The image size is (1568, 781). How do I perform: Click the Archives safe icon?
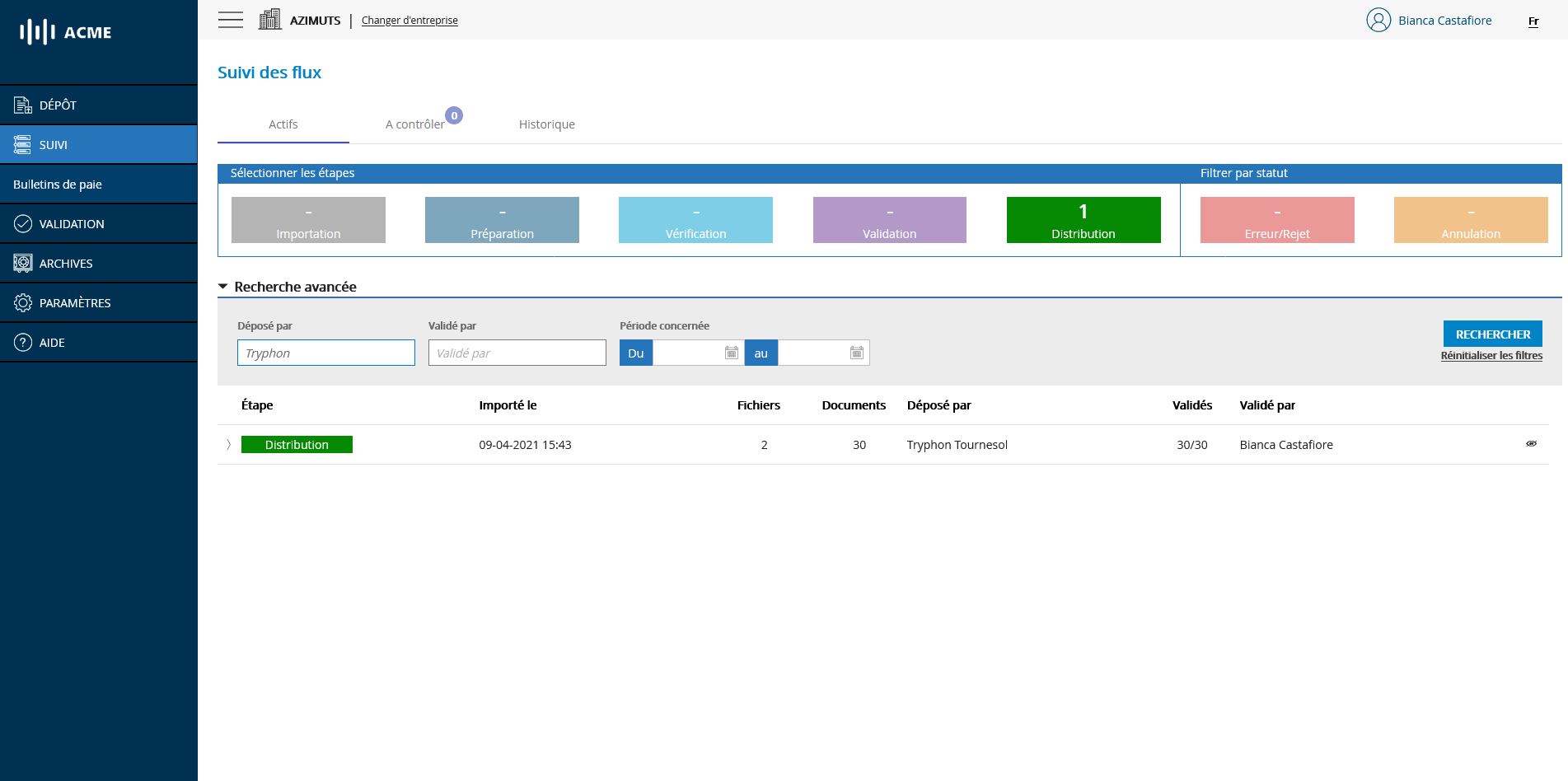(x=23, y=263)
